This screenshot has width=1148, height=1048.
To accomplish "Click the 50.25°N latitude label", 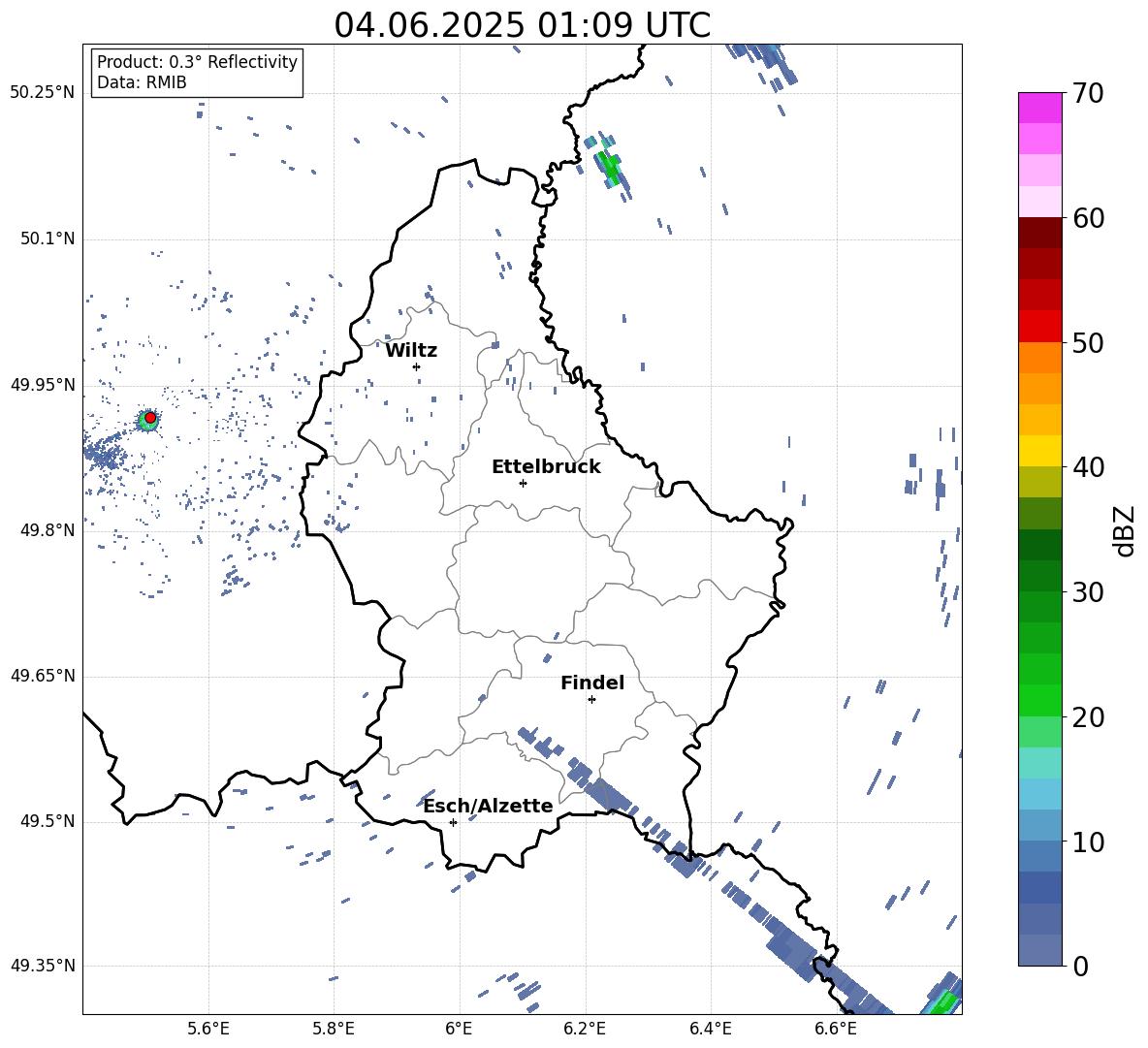I will tap(43, 93).
